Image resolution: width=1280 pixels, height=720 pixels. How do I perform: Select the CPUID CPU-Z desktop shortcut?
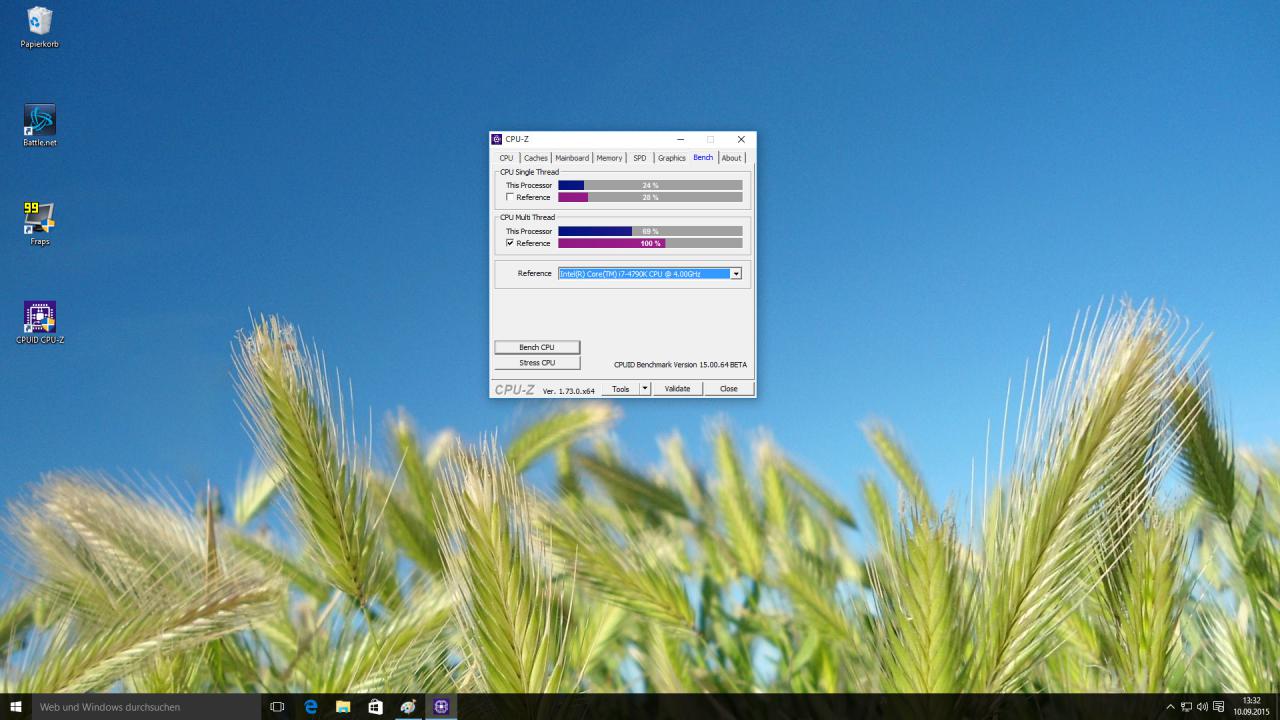coord(40,322)
